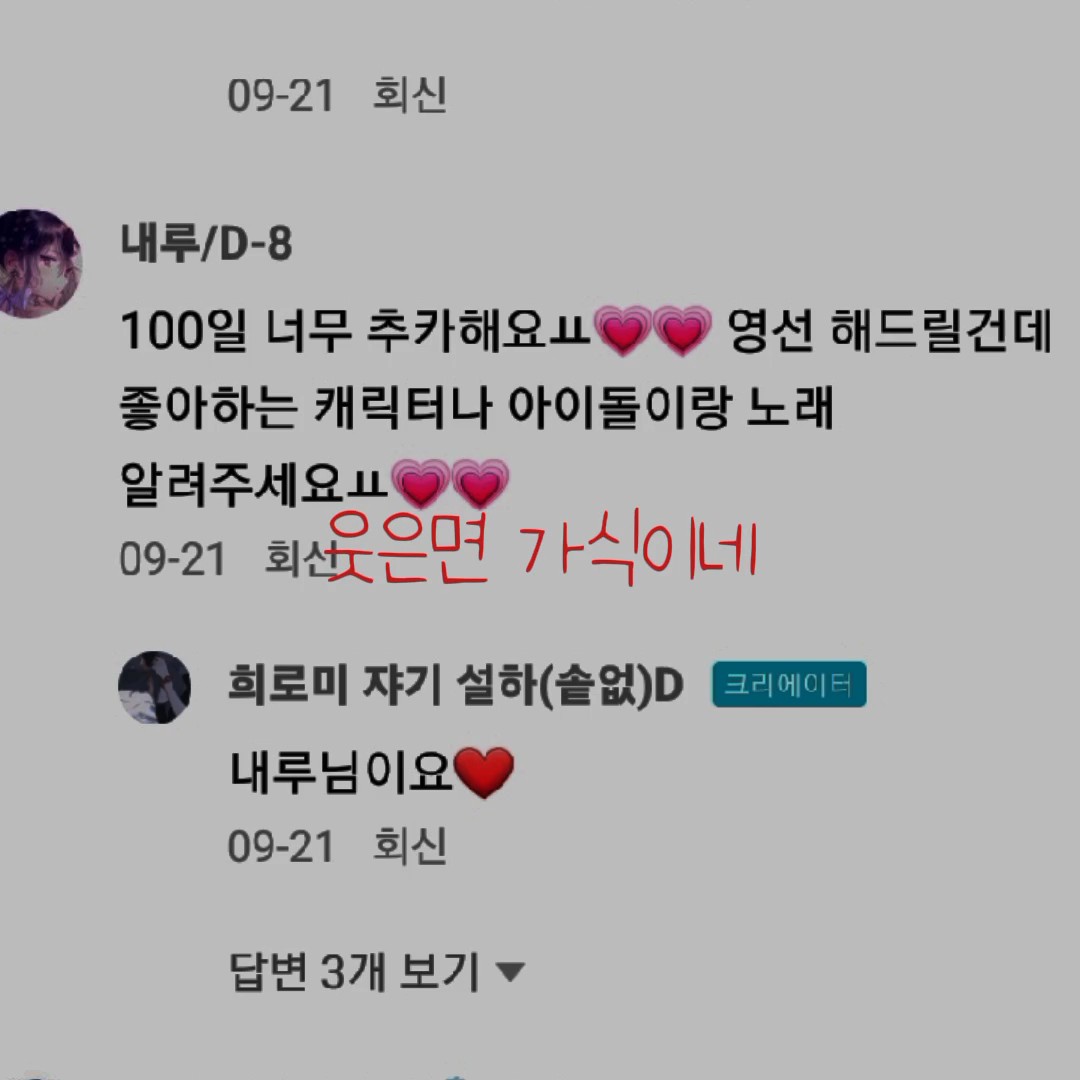The height and width of the screenshot is (1080, 1080).
Task: Tap the red heart after 내루님이요
Action: point(484,772)
